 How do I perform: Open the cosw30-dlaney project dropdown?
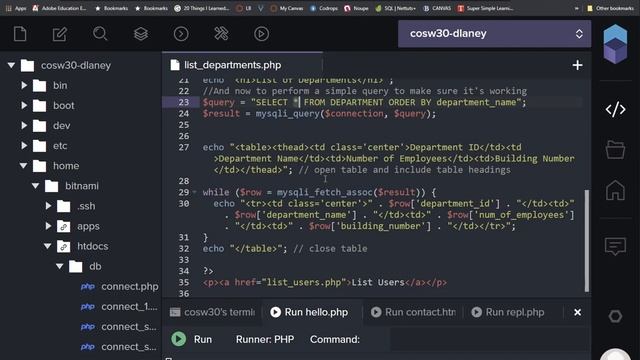tap(494, 33)
